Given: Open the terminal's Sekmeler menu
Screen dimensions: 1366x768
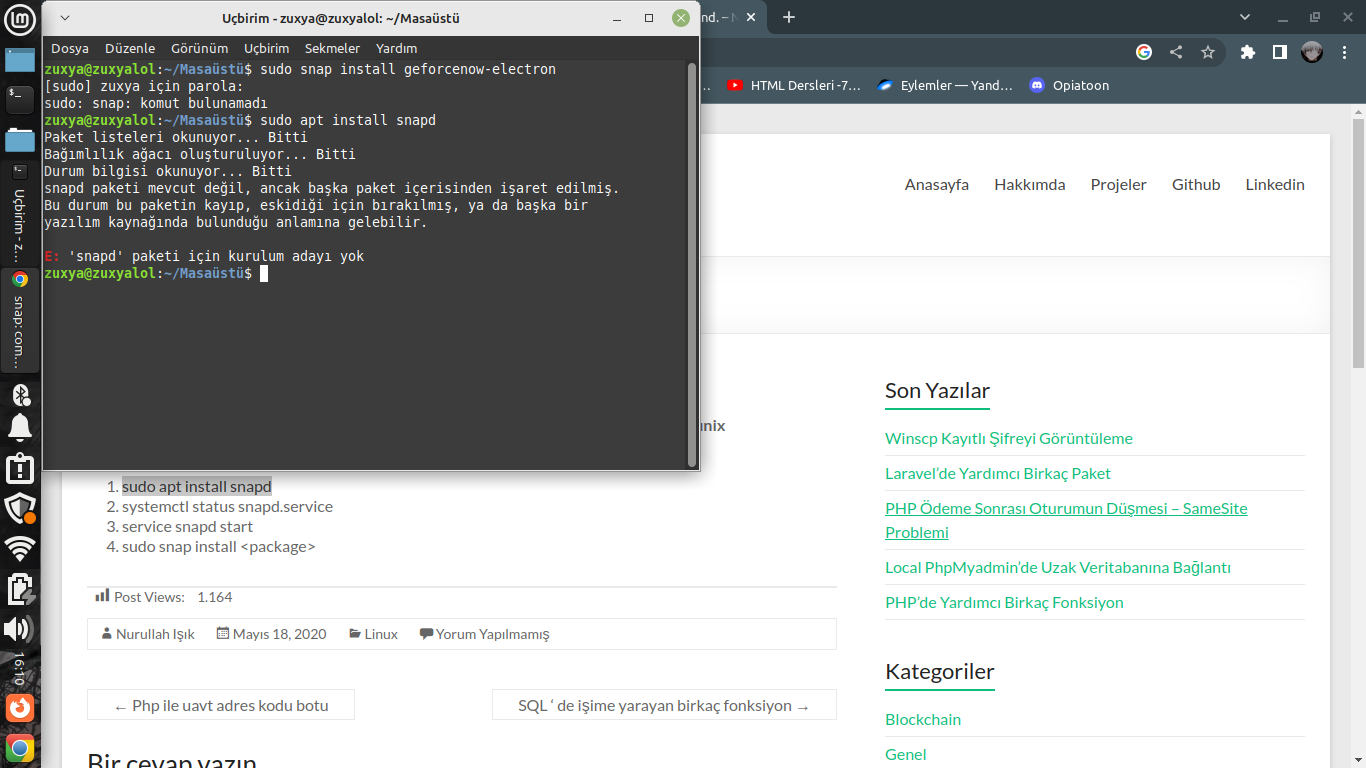Looking at the screenshot, I should 332,48.
